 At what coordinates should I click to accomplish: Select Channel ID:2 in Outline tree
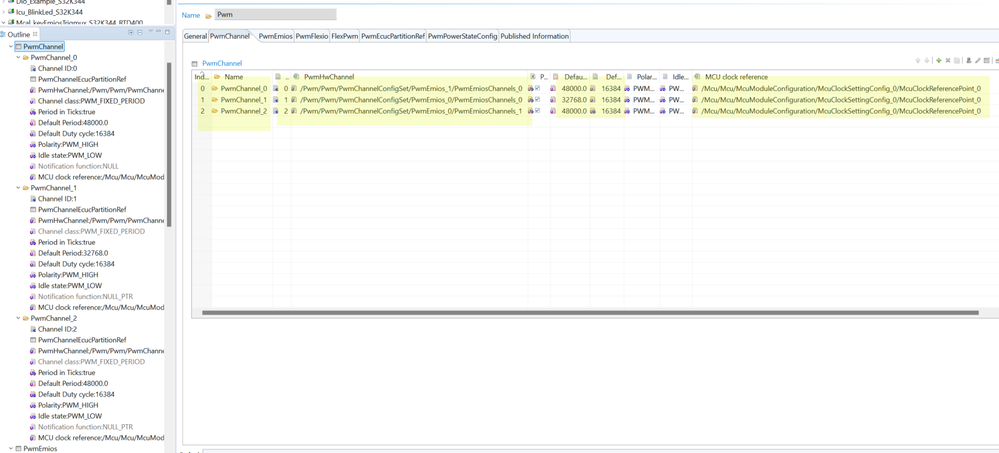click(x=57, y=329)
